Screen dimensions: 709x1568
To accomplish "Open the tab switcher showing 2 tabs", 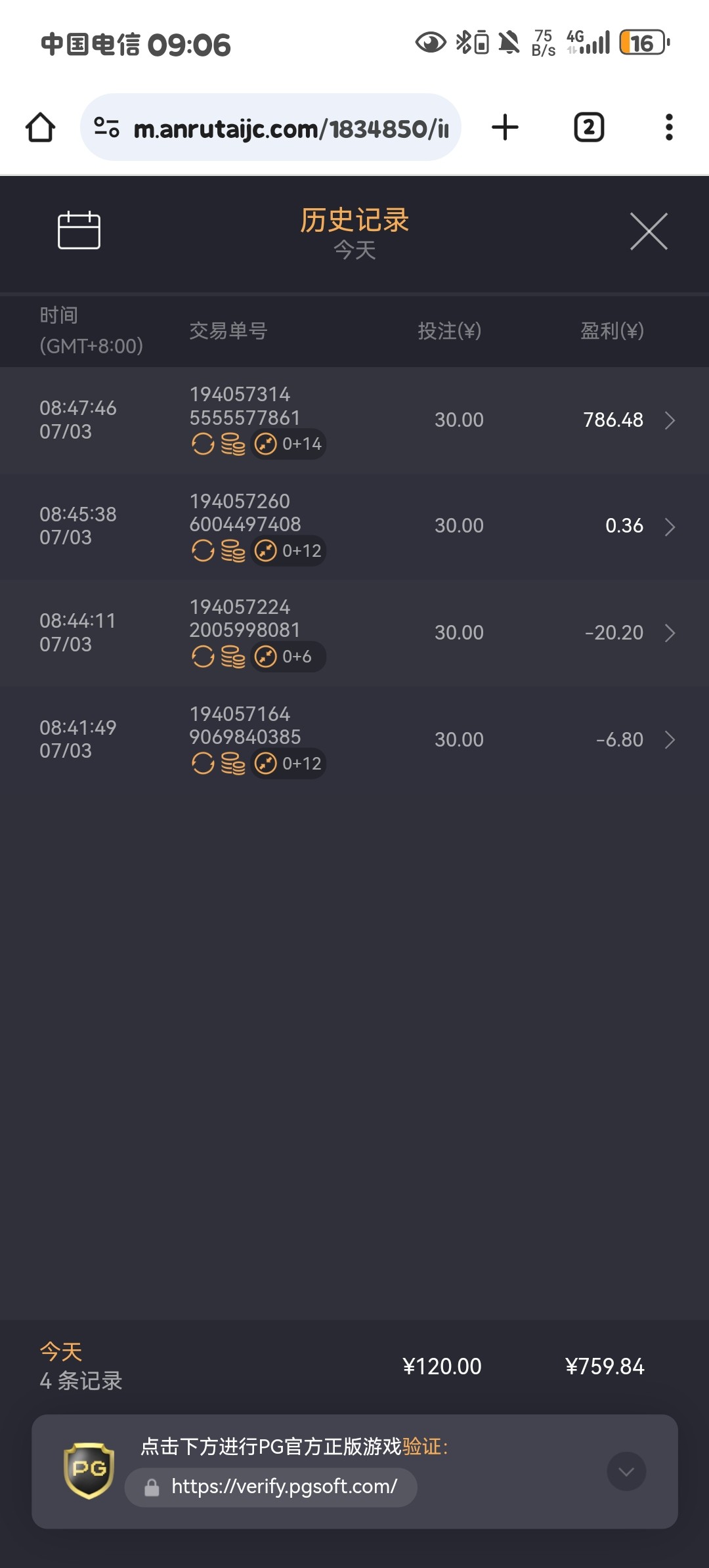I will pyautogui.click(x=589, y=127).
